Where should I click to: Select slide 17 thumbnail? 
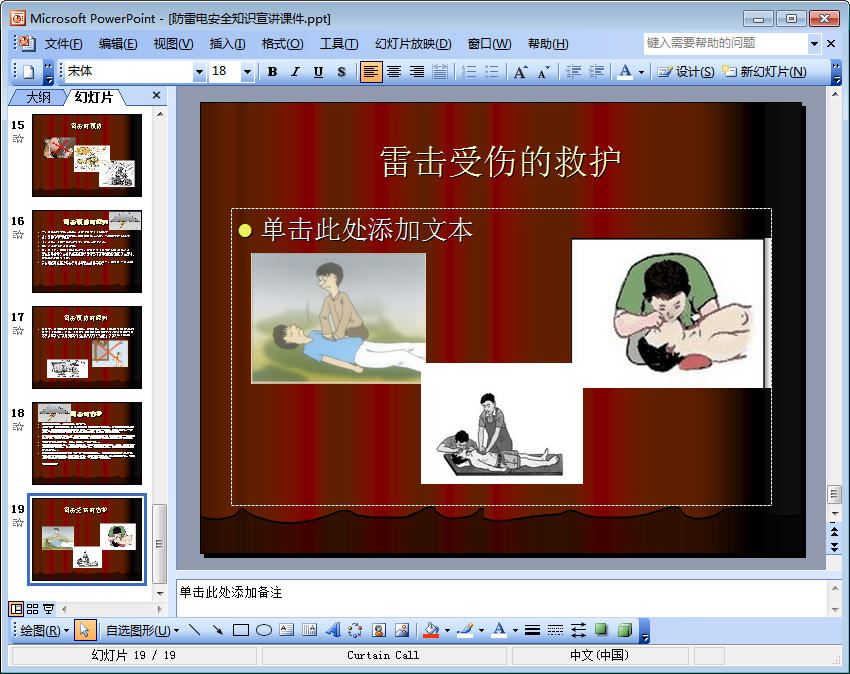(87, 347)
